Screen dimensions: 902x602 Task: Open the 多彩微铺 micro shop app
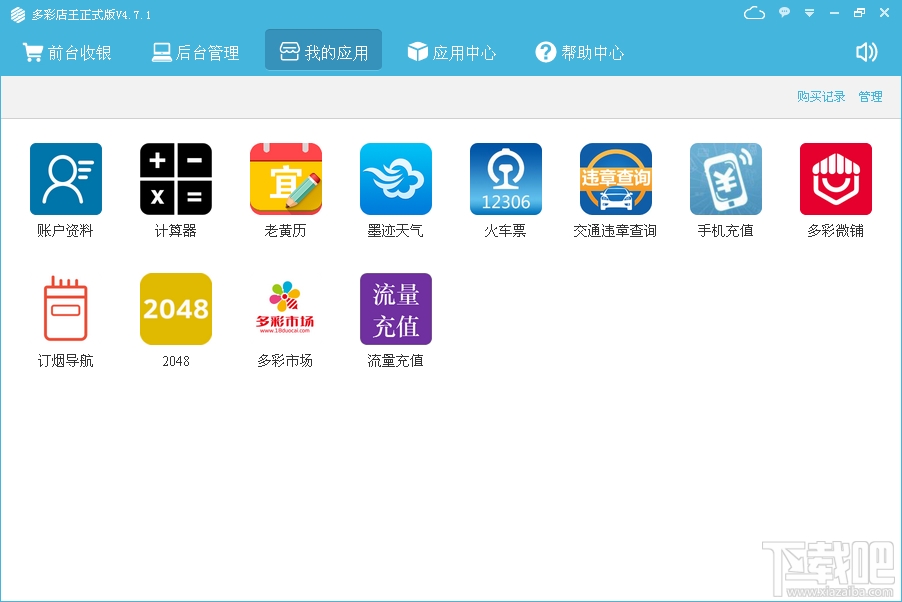(835, 179)
